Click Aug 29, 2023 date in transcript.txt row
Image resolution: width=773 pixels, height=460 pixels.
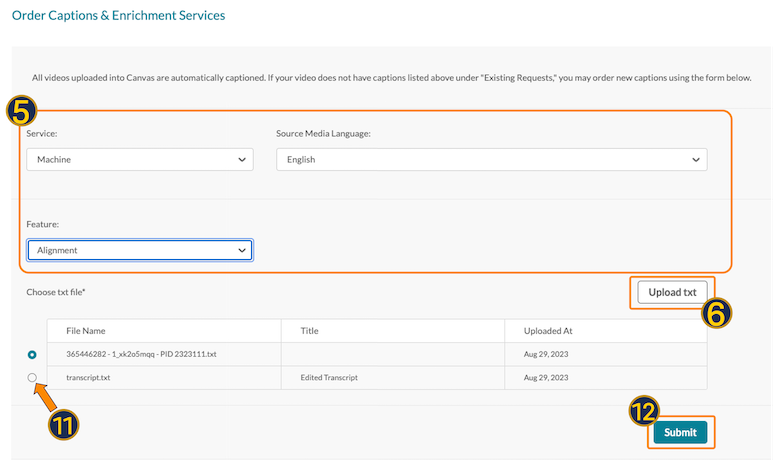[546, 378]
